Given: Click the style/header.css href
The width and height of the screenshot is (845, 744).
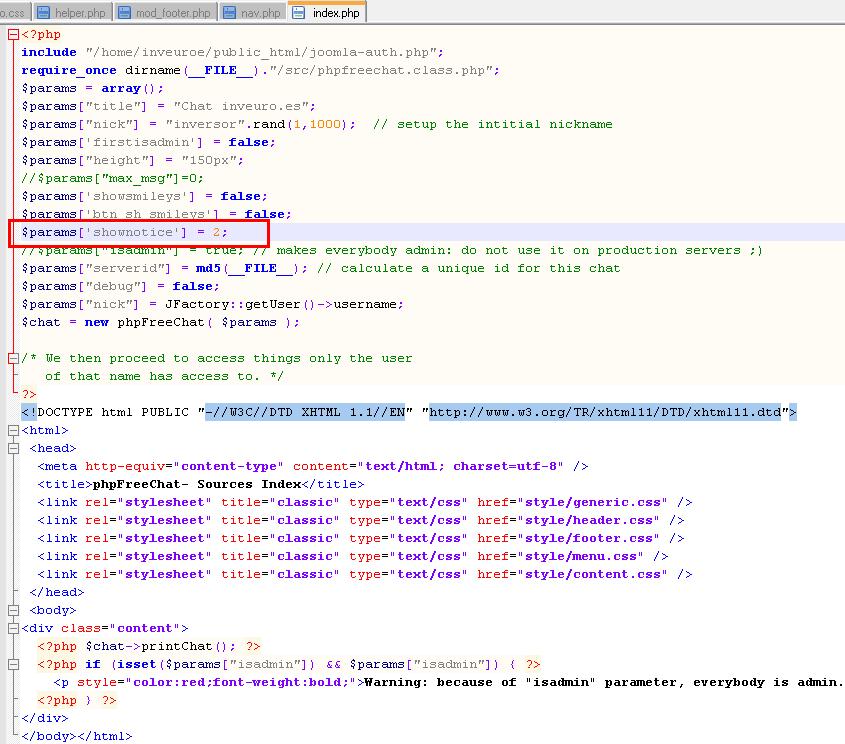Looking at the screenshot, I should pos(588,520).
